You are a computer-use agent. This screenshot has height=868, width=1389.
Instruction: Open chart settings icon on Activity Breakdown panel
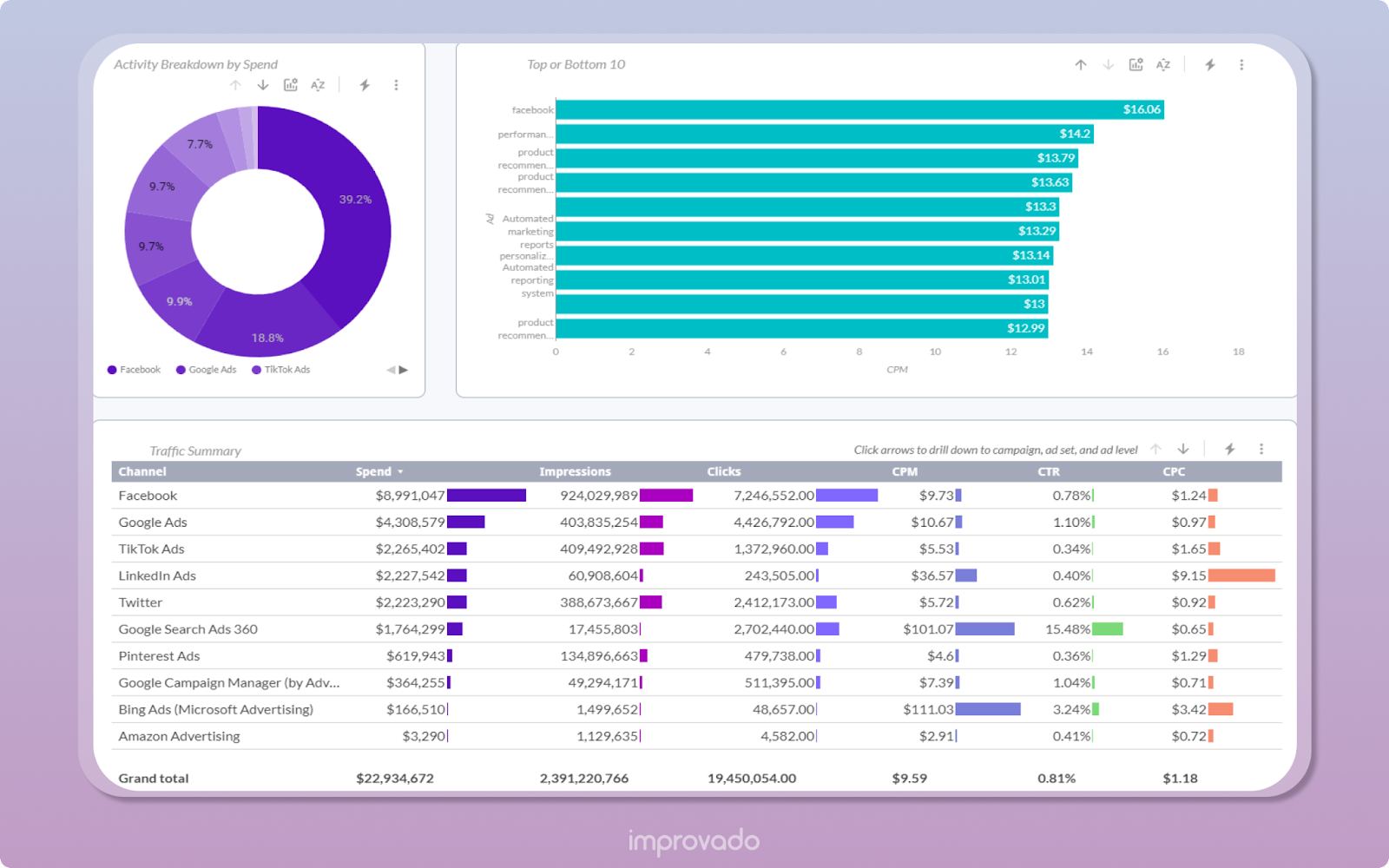pos(291,84)
